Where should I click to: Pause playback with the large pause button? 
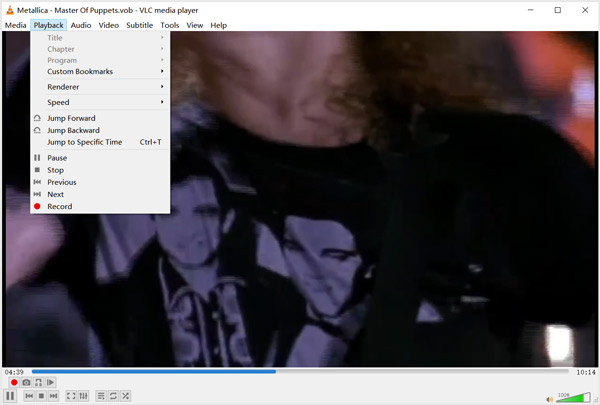coord(10,396)
